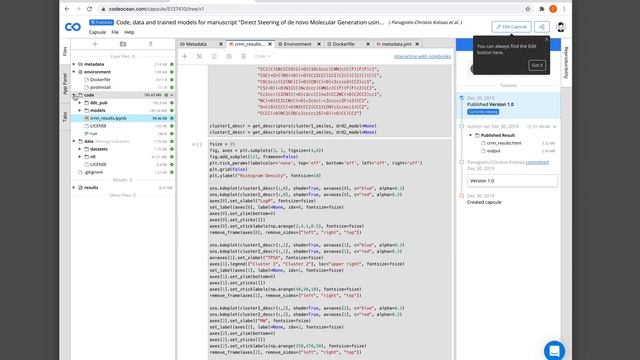Open browser extensions puzzle icon
Screen dimensions: 640x360
(542, 9)
